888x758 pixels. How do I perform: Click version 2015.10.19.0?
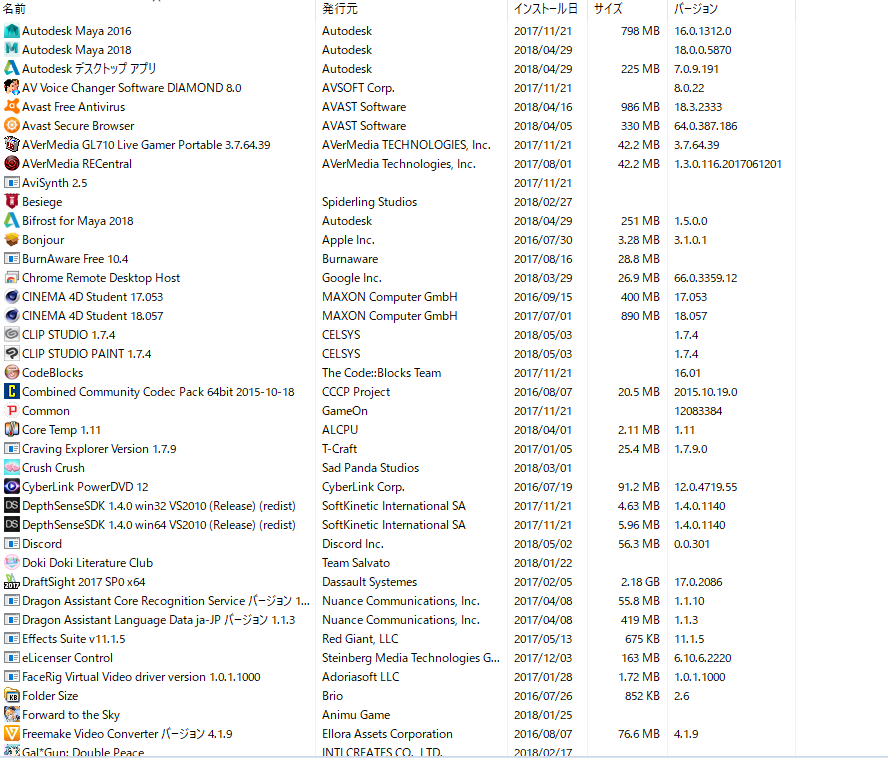tap(706, 391)
